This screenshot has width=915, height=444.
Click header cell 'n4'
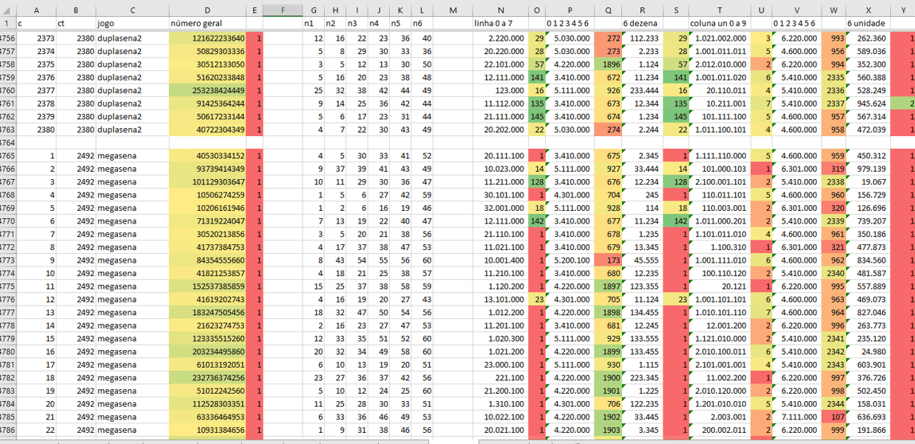click(379, 23)
